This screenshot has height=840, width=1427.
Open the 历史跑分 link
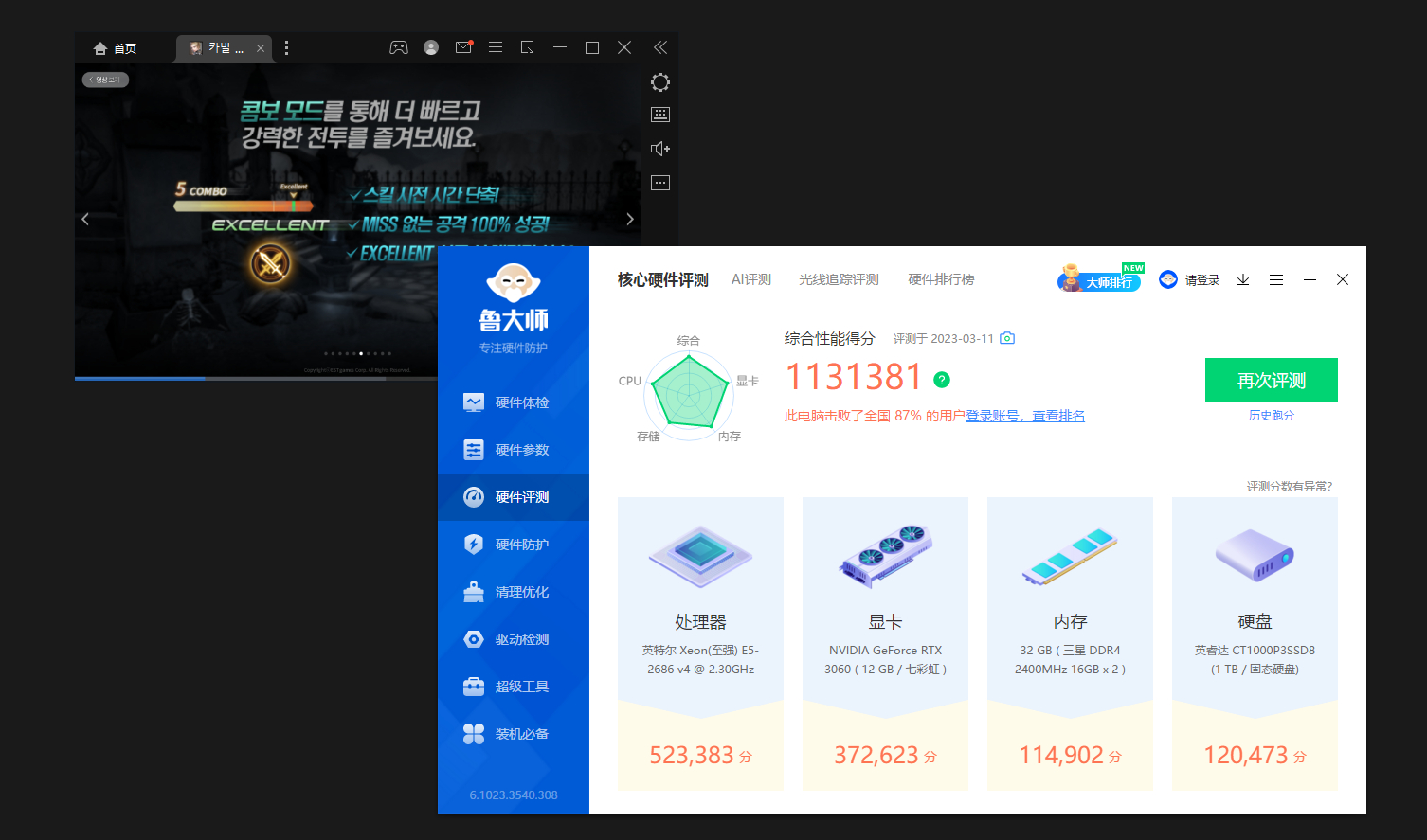pyautogui.click(x=1272, y=416)
